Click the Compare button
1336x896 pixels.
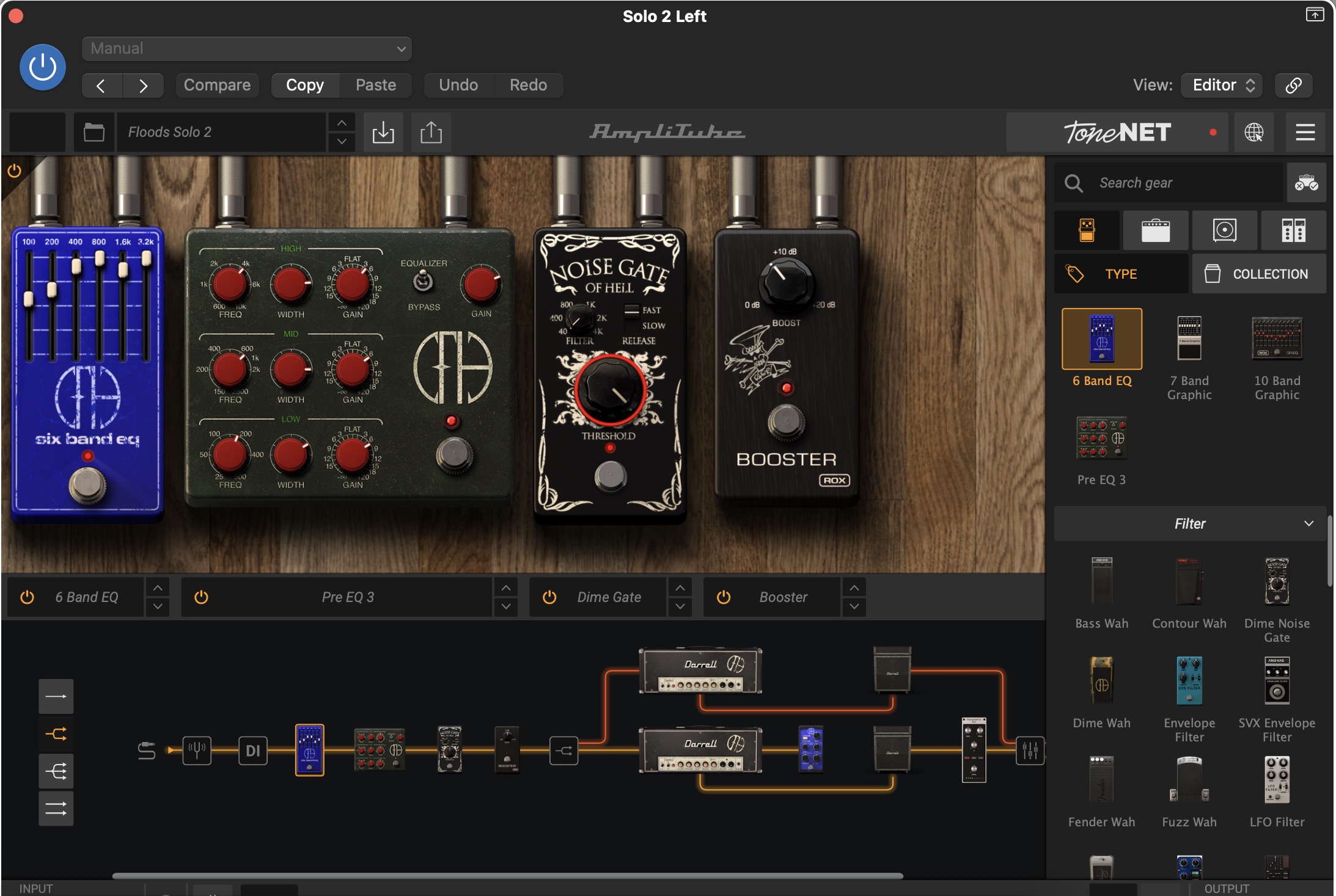click(x=217, y=85)
